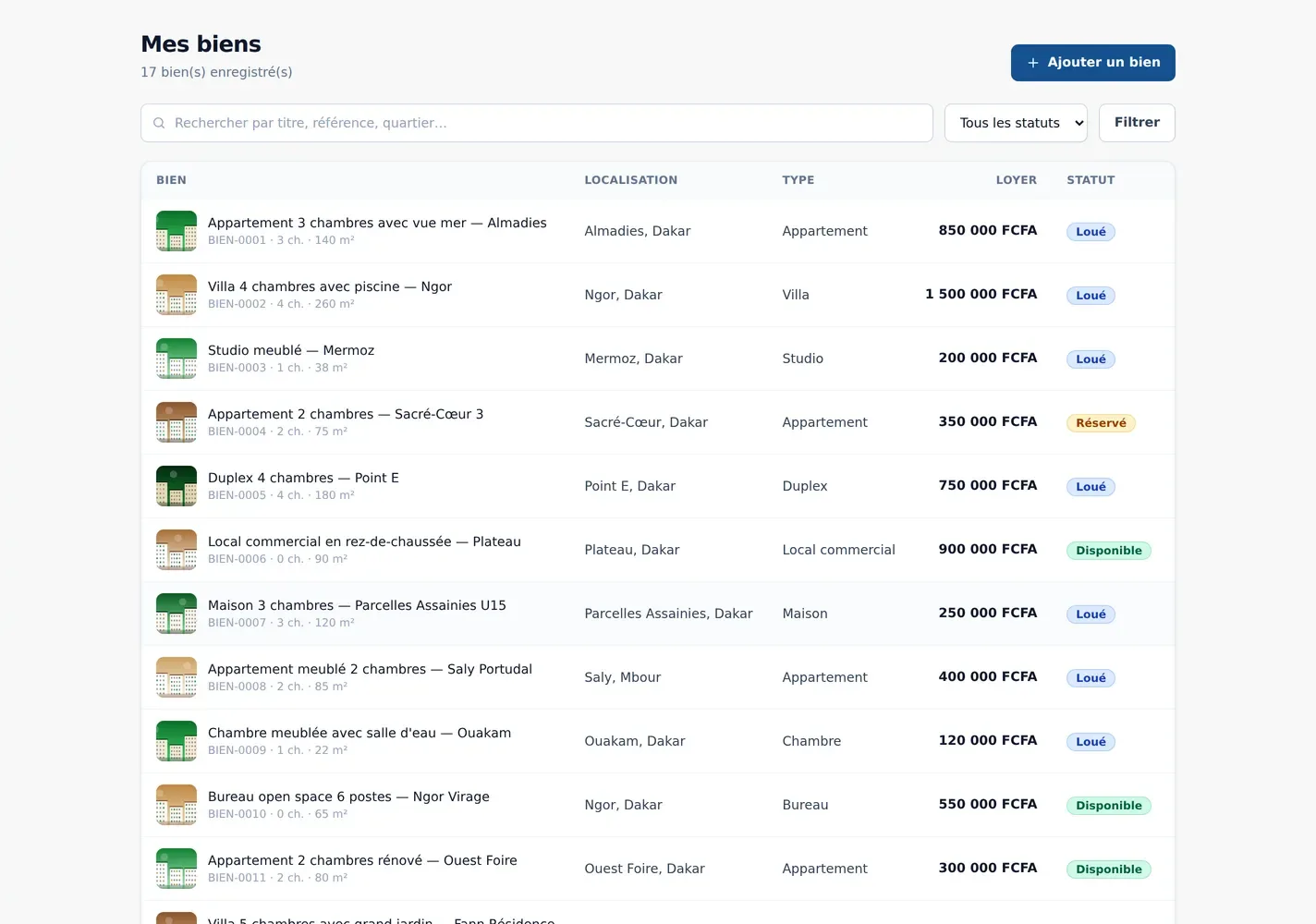
Task: Click the Filtrer button
Action: tap(1137, 123)
